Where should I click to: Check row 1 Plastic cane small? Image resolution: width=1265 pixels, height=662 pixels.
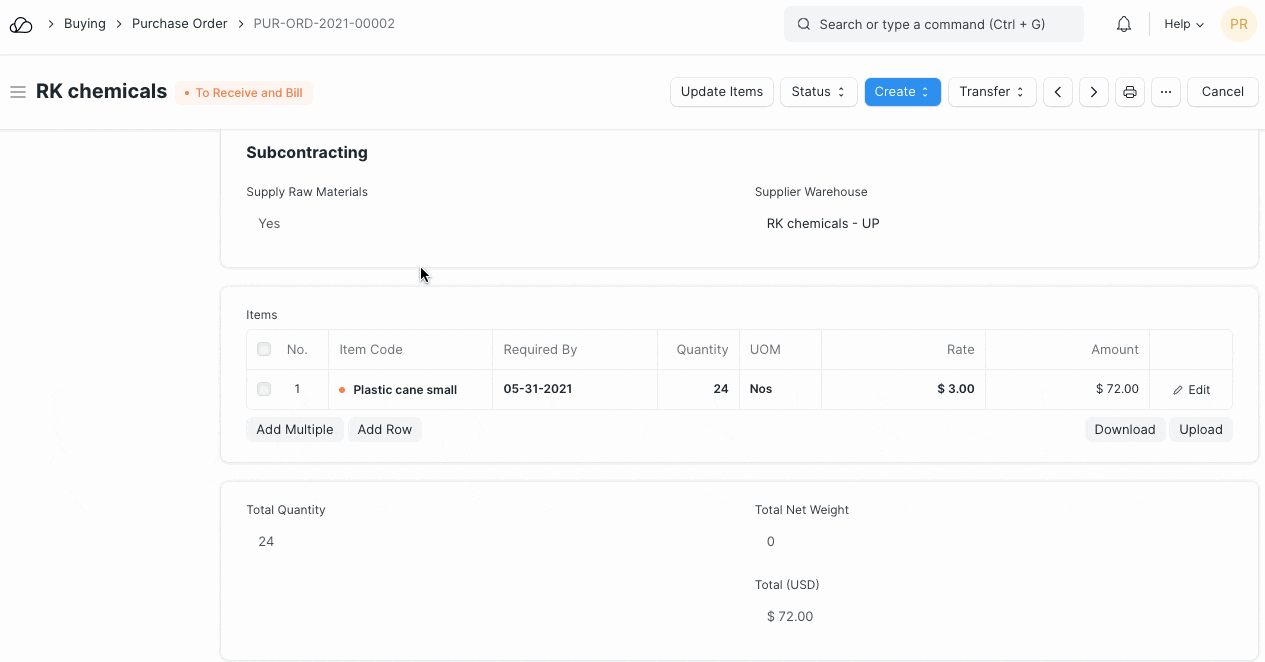[264, 389]
